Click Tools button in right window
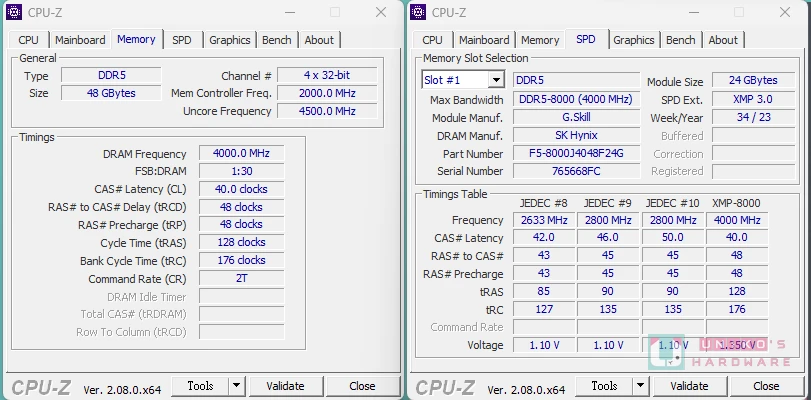Screen dimensions: 811x400 click(604, 386)
